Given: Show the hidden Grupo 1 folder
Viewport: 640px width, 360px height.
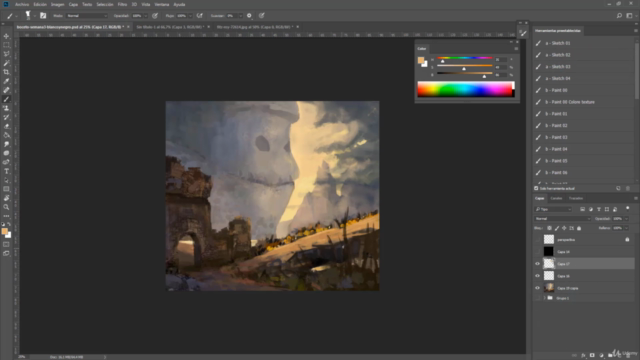Looking at the screenshot, I should point(537,298).
